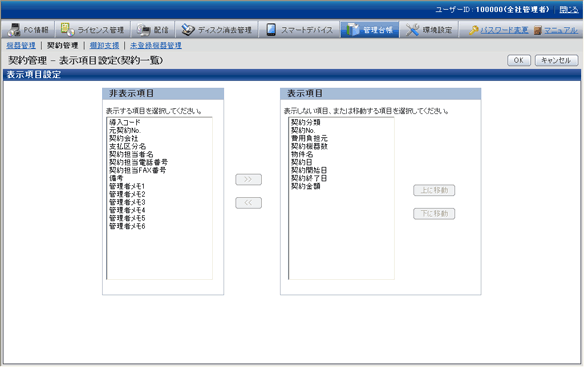Confirm settings with the OK button

pyautogui.click(x=519, y=60)
